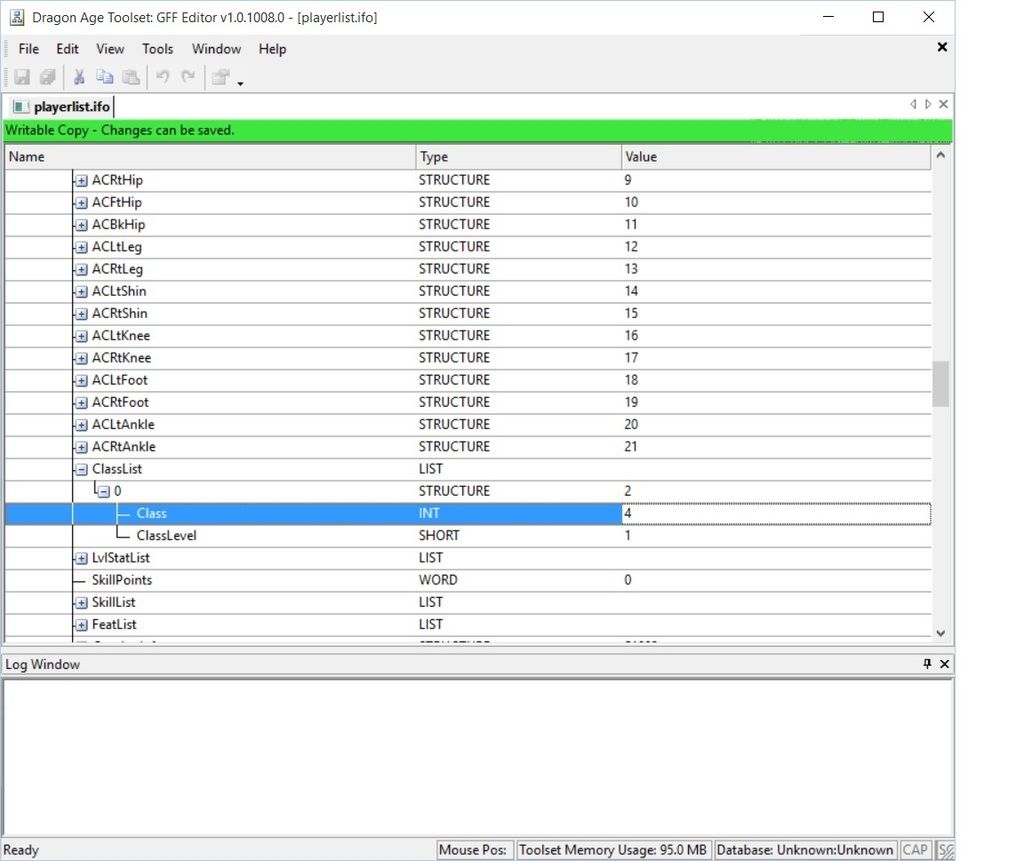Screen dimensions: 1024x861
Task: Click the Undo arrow icon
Action: [162, 77]
